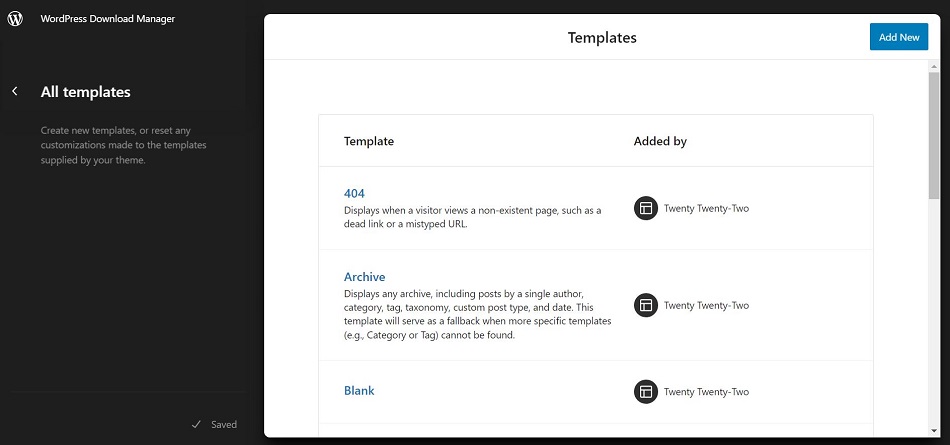Click the scrollbar down arrow
The image size is (950, 445).
934,431
